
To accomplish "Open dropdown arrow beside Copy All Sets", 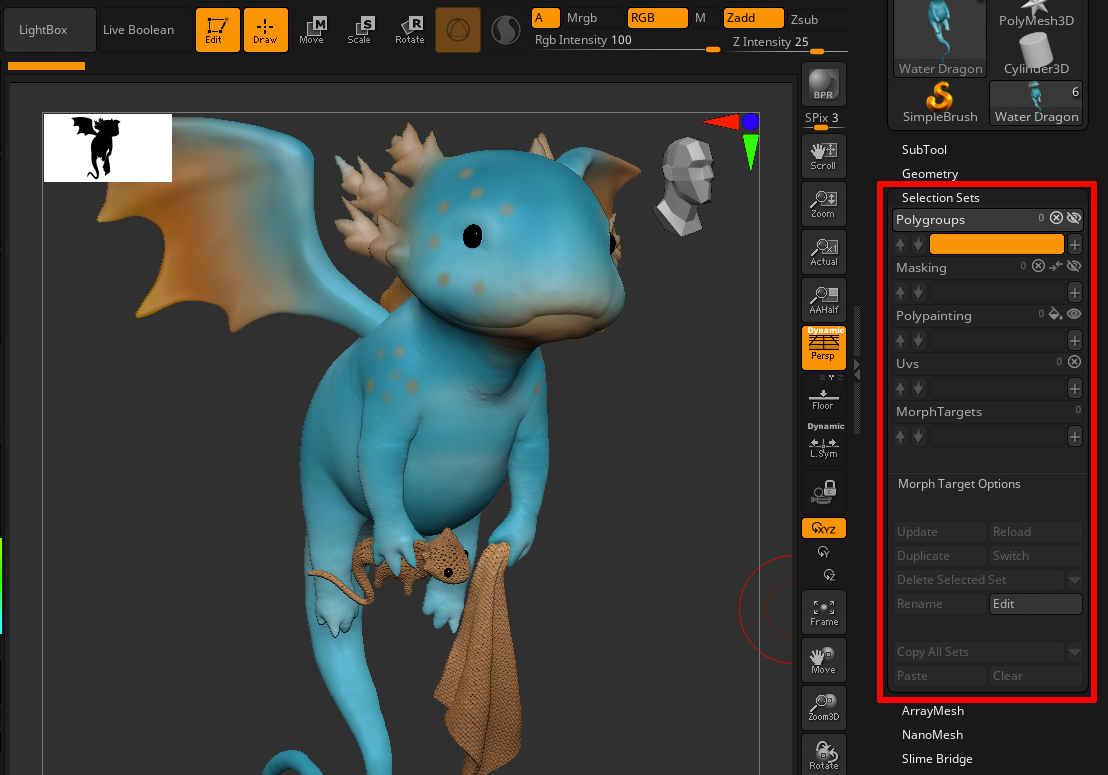I will [x=1074, y=652].
